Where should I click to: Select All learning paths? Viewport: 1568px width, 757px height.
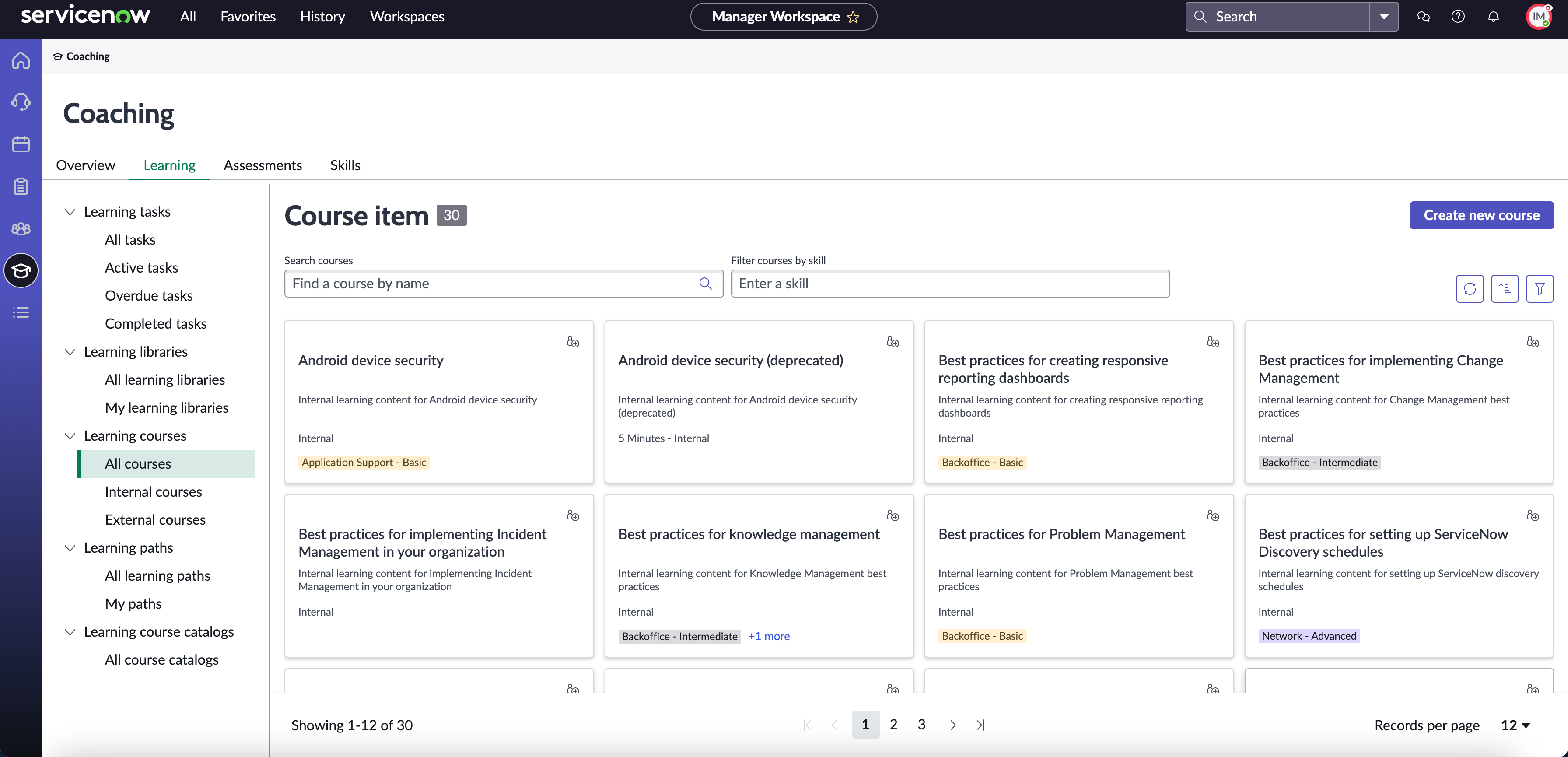pyautogui.click(x=157, y=575)
